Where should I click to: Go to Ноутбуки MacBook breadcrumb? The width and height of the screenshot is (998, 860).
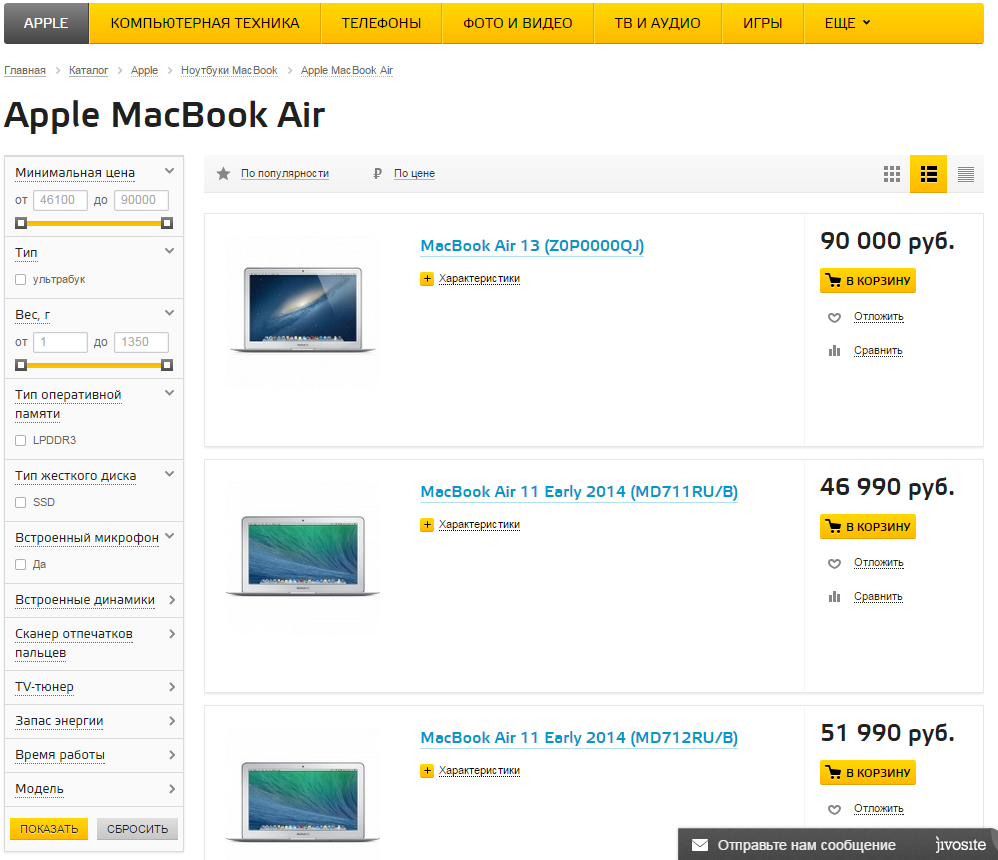(229, 70)
